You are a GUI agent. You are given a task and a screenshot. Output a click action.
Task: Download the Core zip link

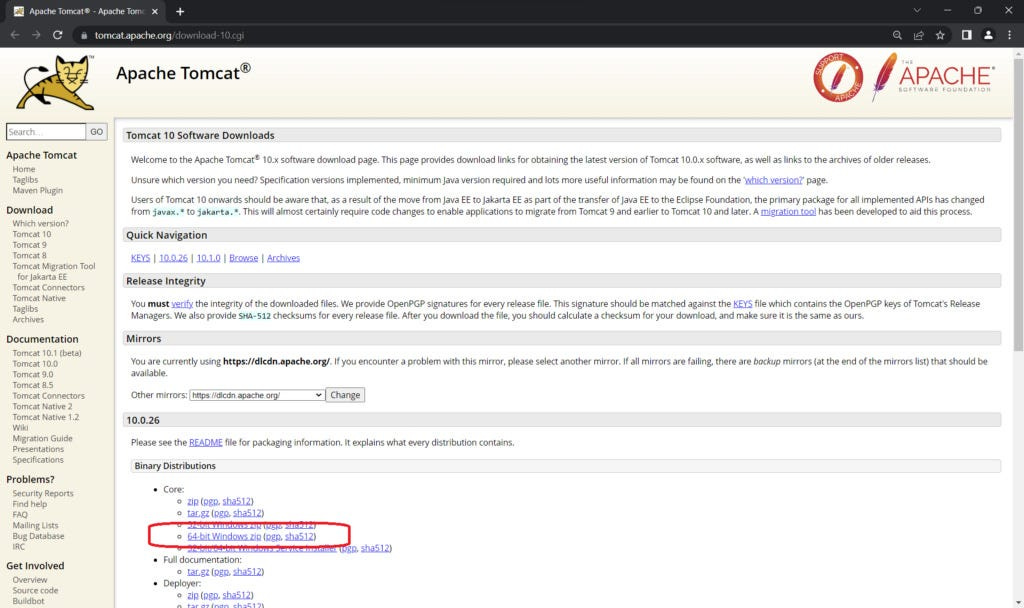pos(193,502)
